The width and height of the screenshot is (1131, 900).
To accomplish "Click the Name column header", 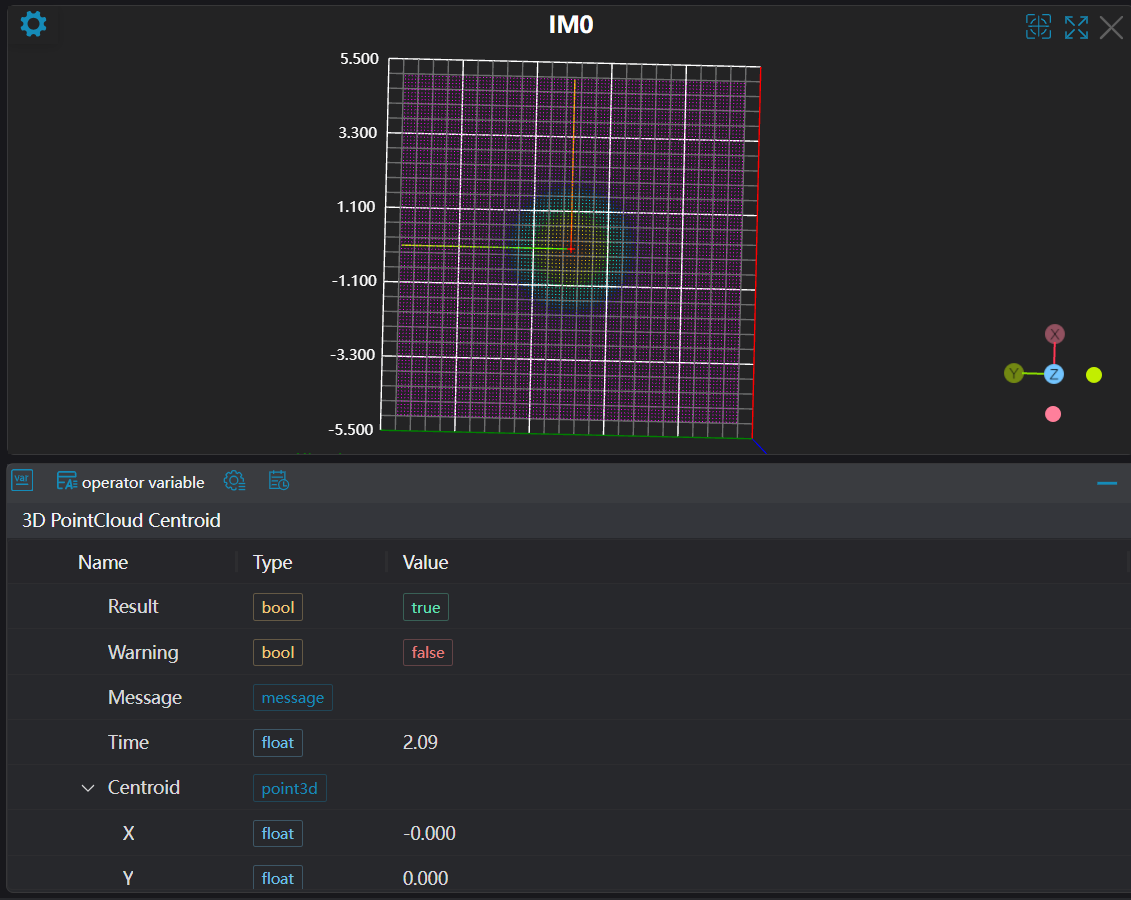I will (x=103, y=562).
